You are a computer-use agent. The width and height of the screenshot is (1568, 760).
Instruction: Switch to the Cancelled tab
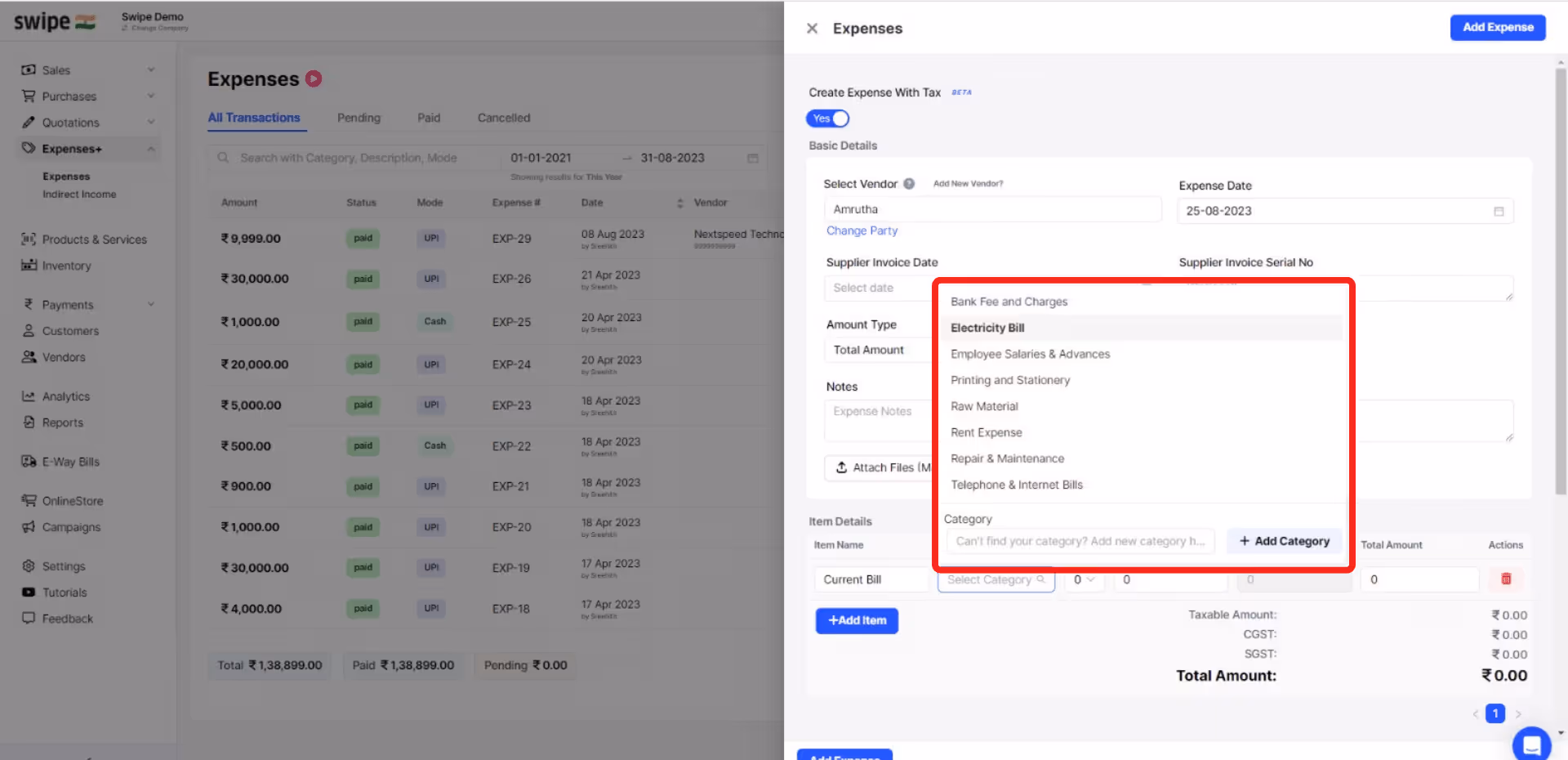point(504,118)
